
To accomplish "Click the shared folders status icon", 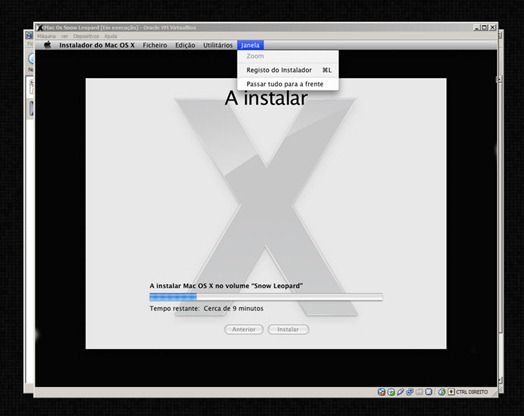I will (x=419, y=392).
